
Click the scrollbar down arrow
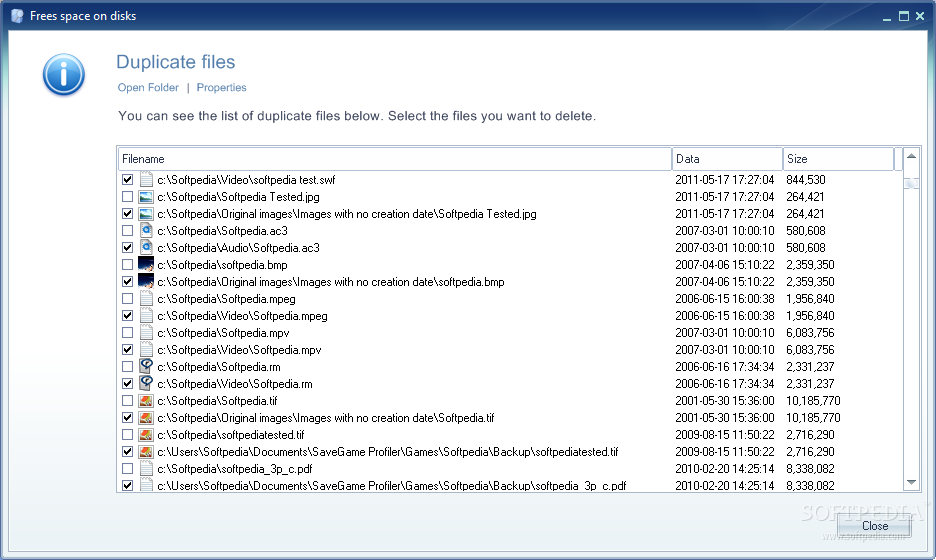pyautogui.click(x=912, y=482)
